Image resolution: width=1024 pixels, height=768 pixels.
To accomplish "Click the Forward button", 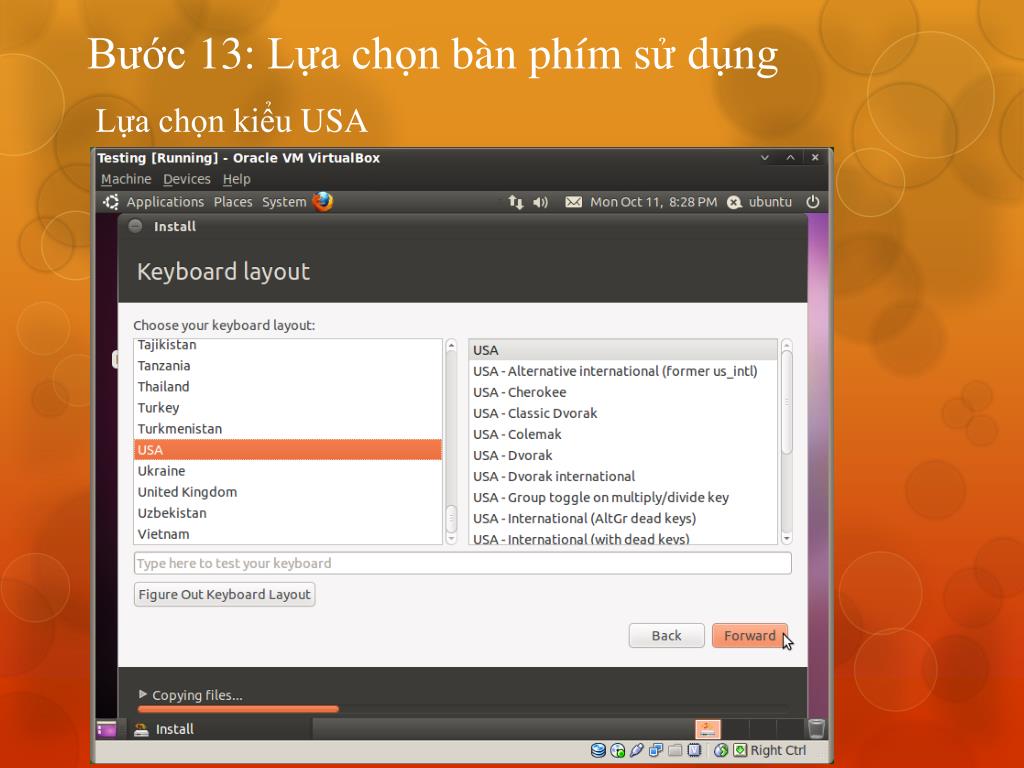I will click(750, 635).
